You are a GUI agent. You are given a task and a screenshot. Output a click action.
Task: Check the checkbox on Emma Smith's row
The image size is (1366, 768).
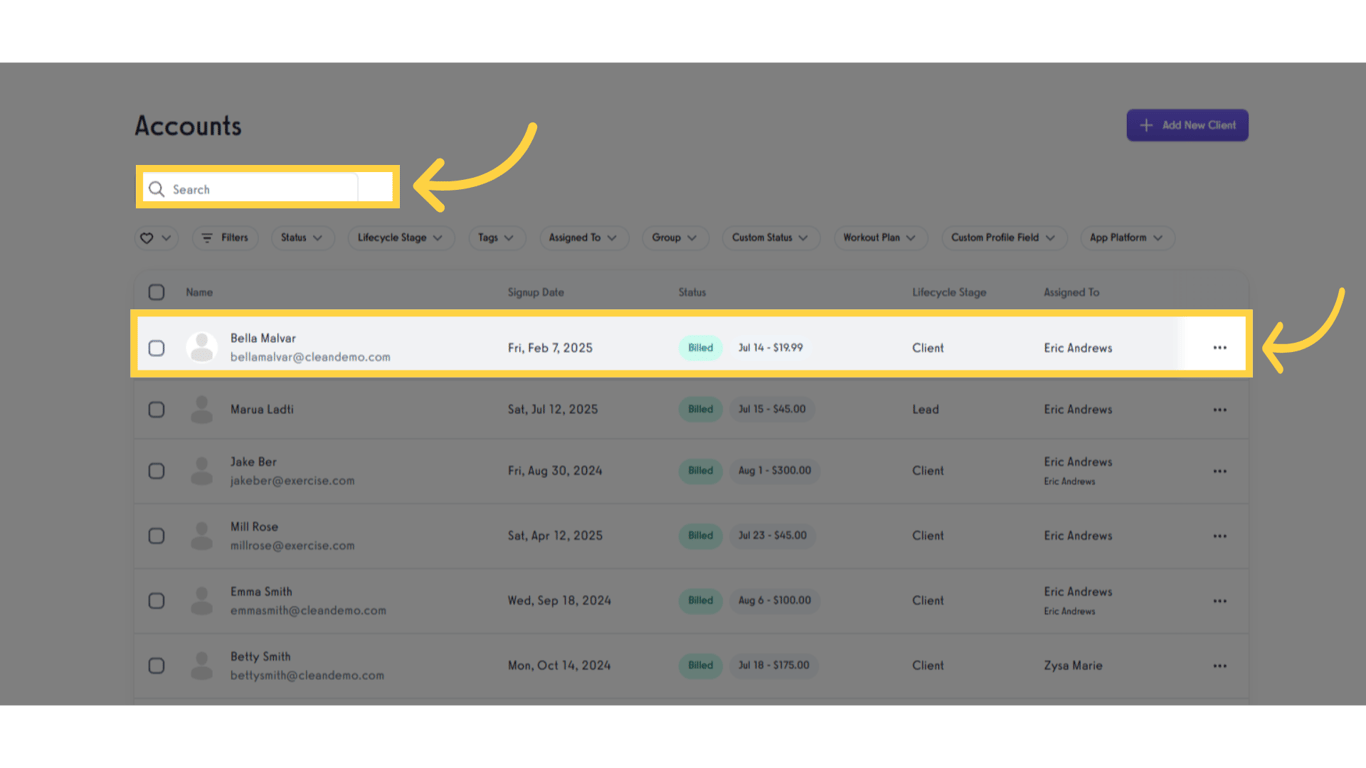pos(156,600)
